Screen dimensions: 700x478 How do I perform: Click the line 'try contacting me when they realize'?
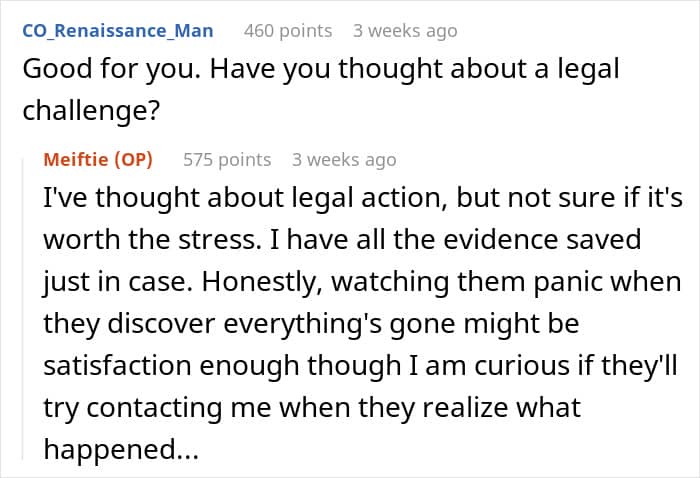point(312,407)
